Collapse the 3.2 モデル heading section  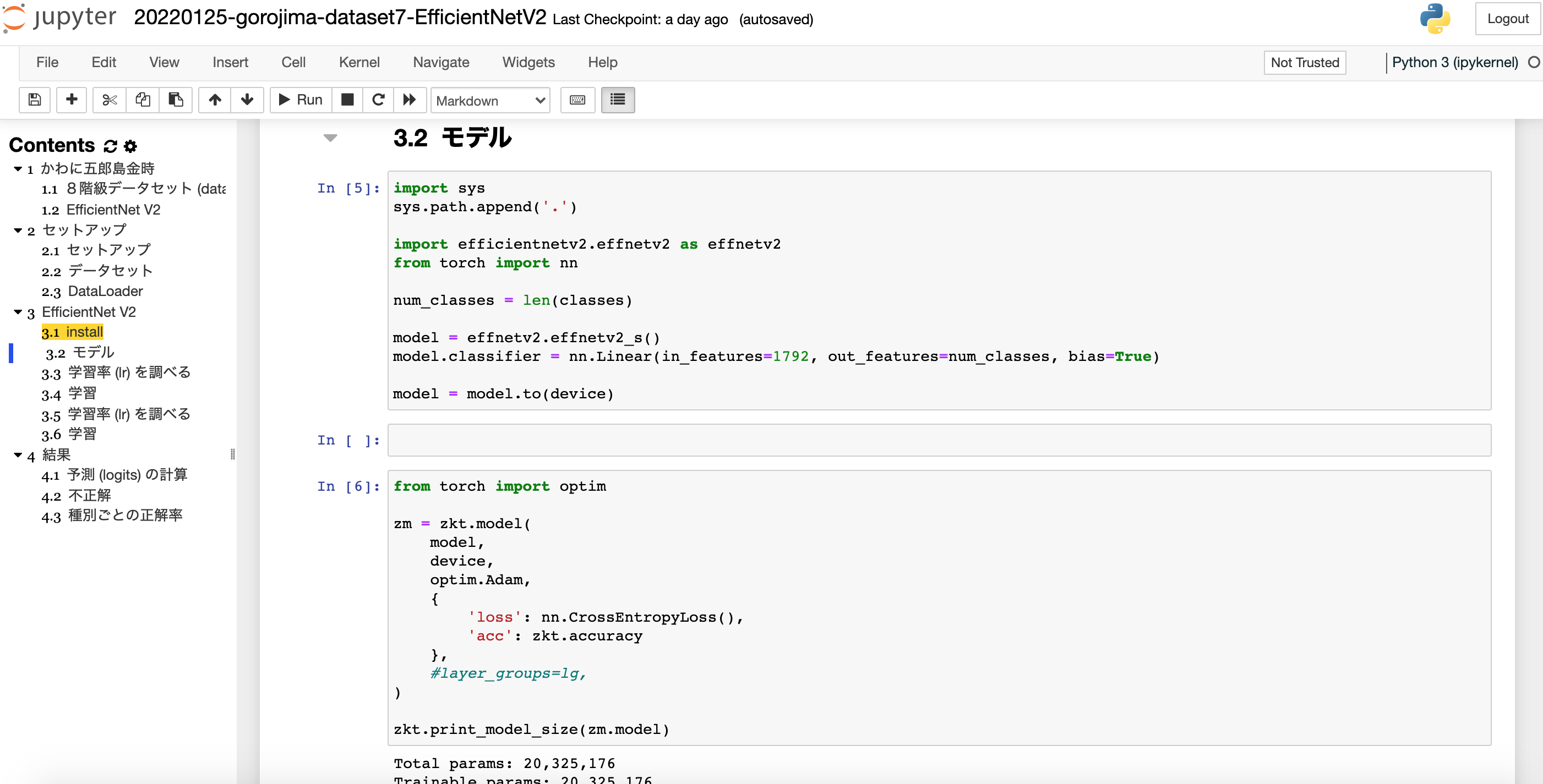[x=330, y=138]
